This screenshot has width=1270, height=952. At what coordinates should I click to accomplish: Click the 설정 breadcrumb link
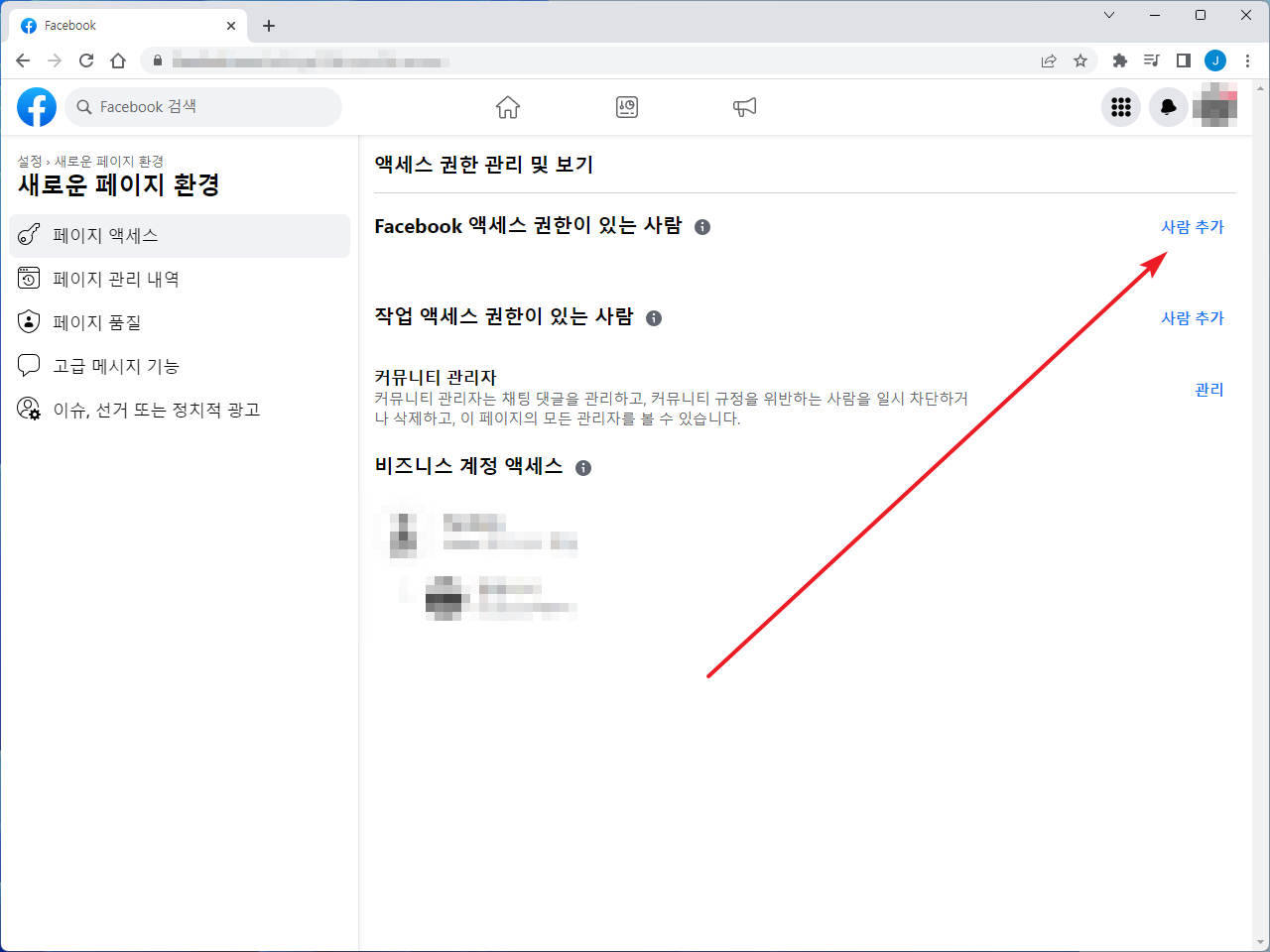click(x=30, y=161)
